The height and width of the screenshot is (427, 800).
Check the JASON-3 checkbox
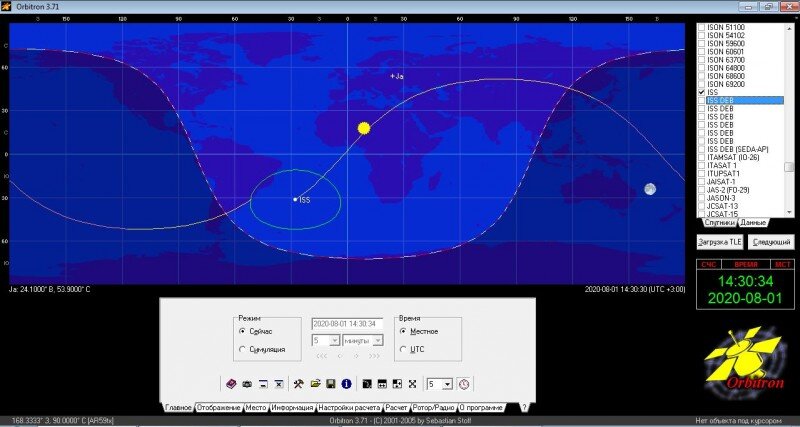coord(702,198)
